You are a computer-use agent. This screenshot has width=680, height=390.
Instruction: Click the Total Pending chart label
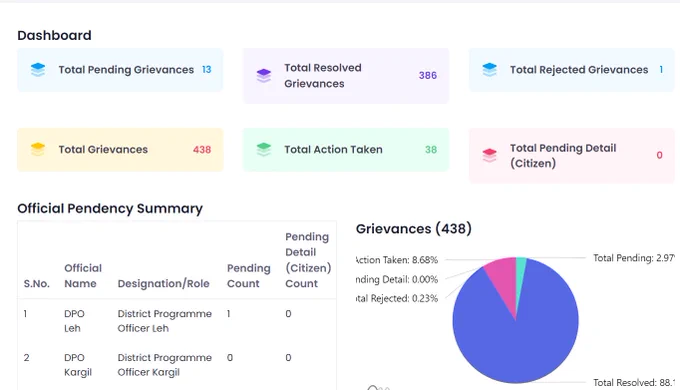(634, 258)
